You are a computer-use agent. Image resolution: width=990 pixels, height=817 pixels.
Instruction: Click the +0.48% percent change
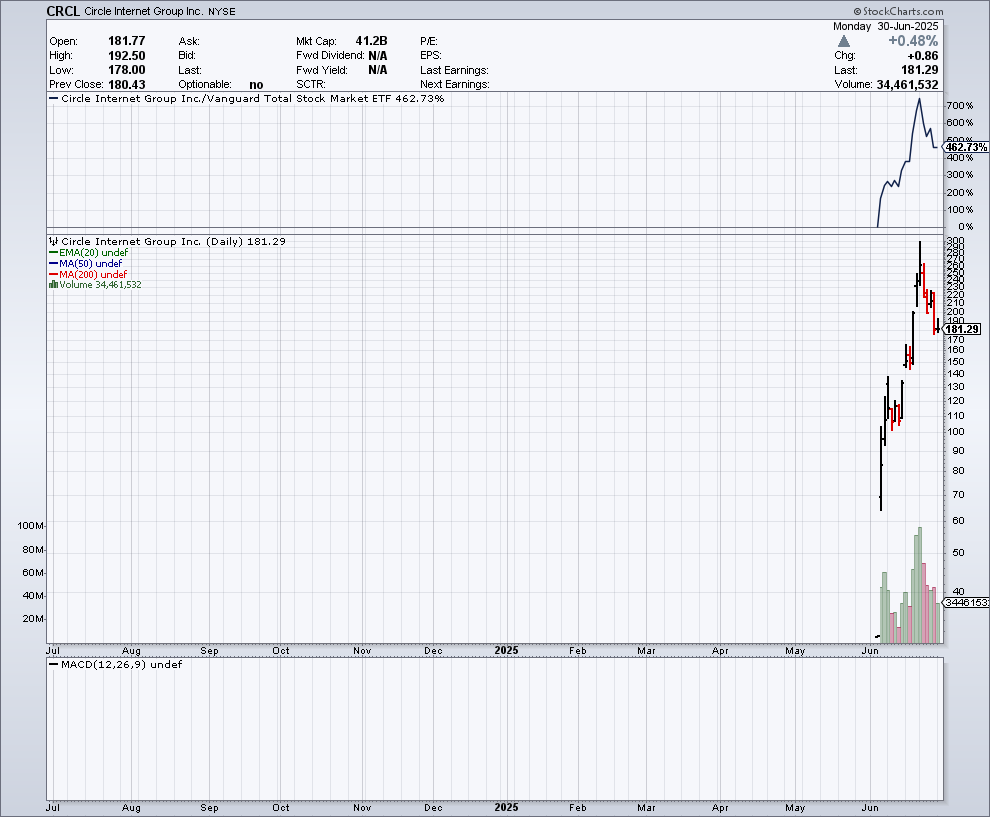point(913,41)
